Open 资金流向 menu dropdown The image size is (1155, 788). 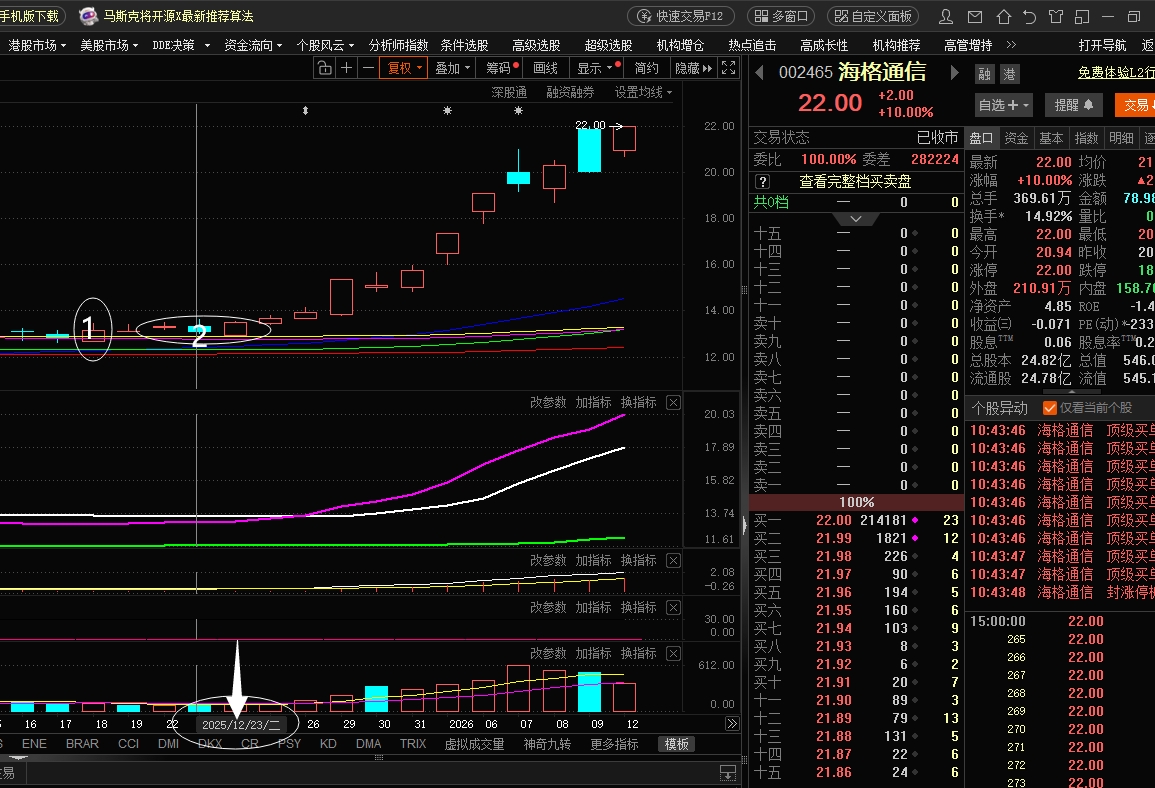[253, 46]
